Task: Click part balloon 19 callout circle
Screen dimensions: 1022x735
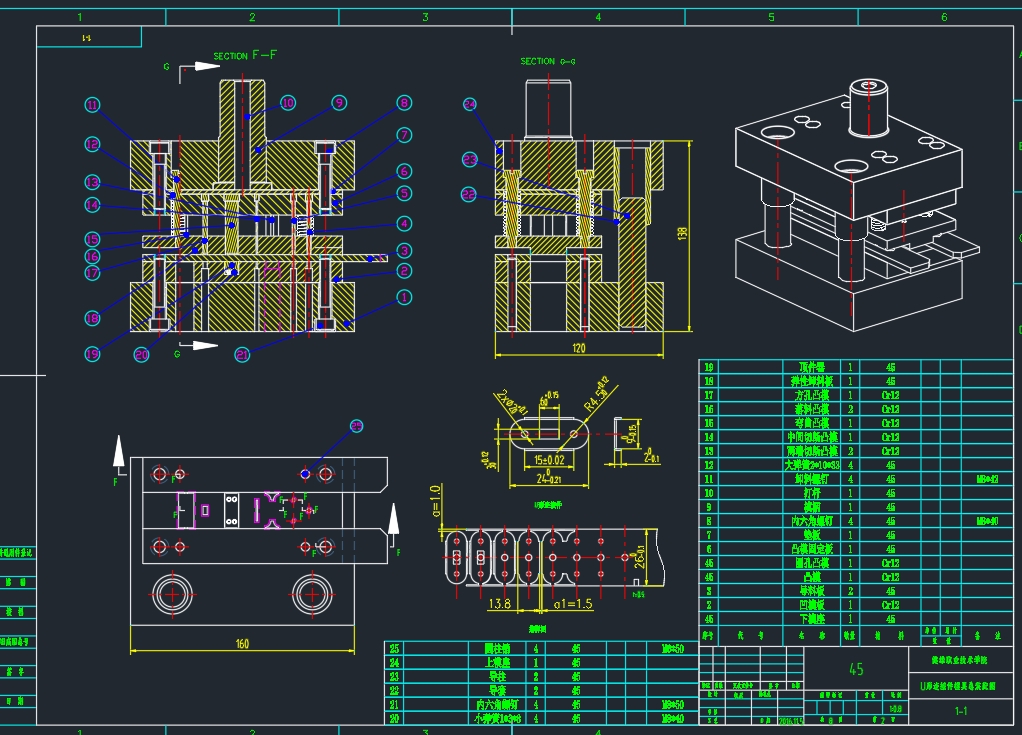Action: 93,354
